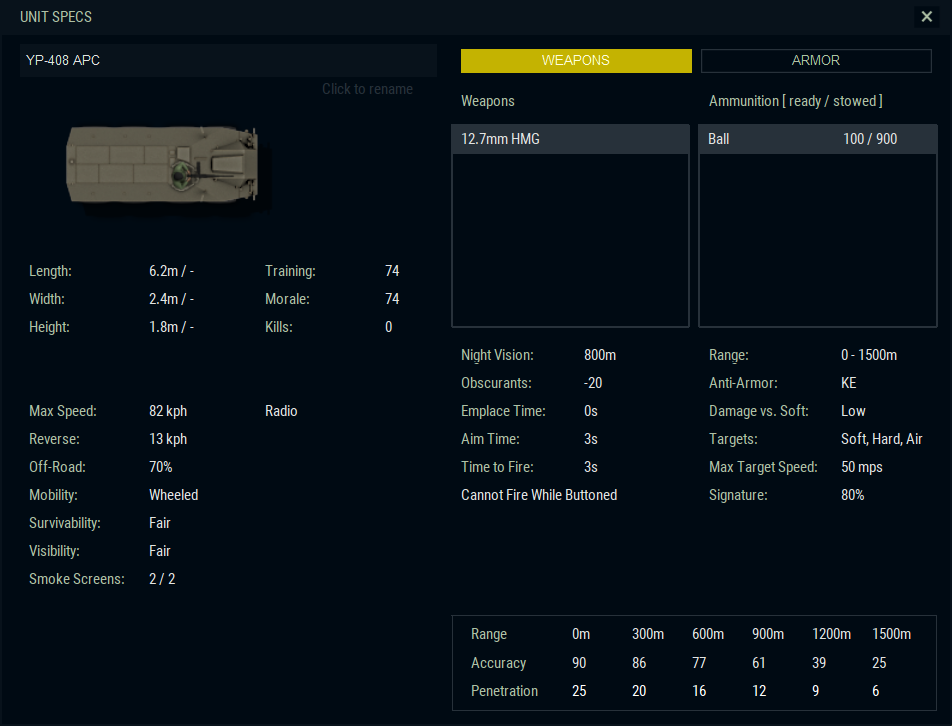The width and height of the screenshot is (952, 726).
Task: Click the 1500m range column header
Action: [891, 634]
